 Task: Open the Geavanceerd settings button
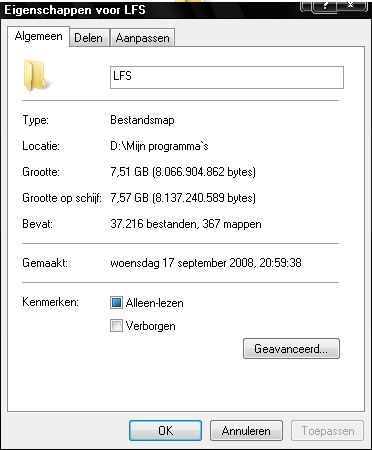(x=291, y=349)
